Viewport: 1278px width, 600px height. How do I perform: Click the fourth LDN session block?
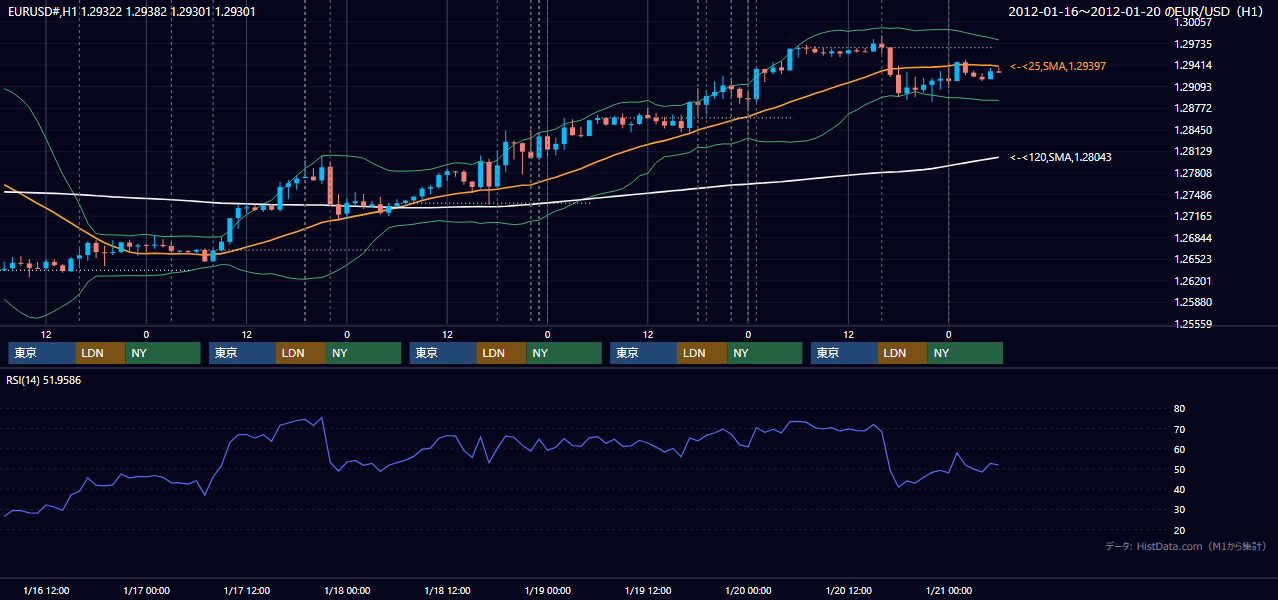702,353
